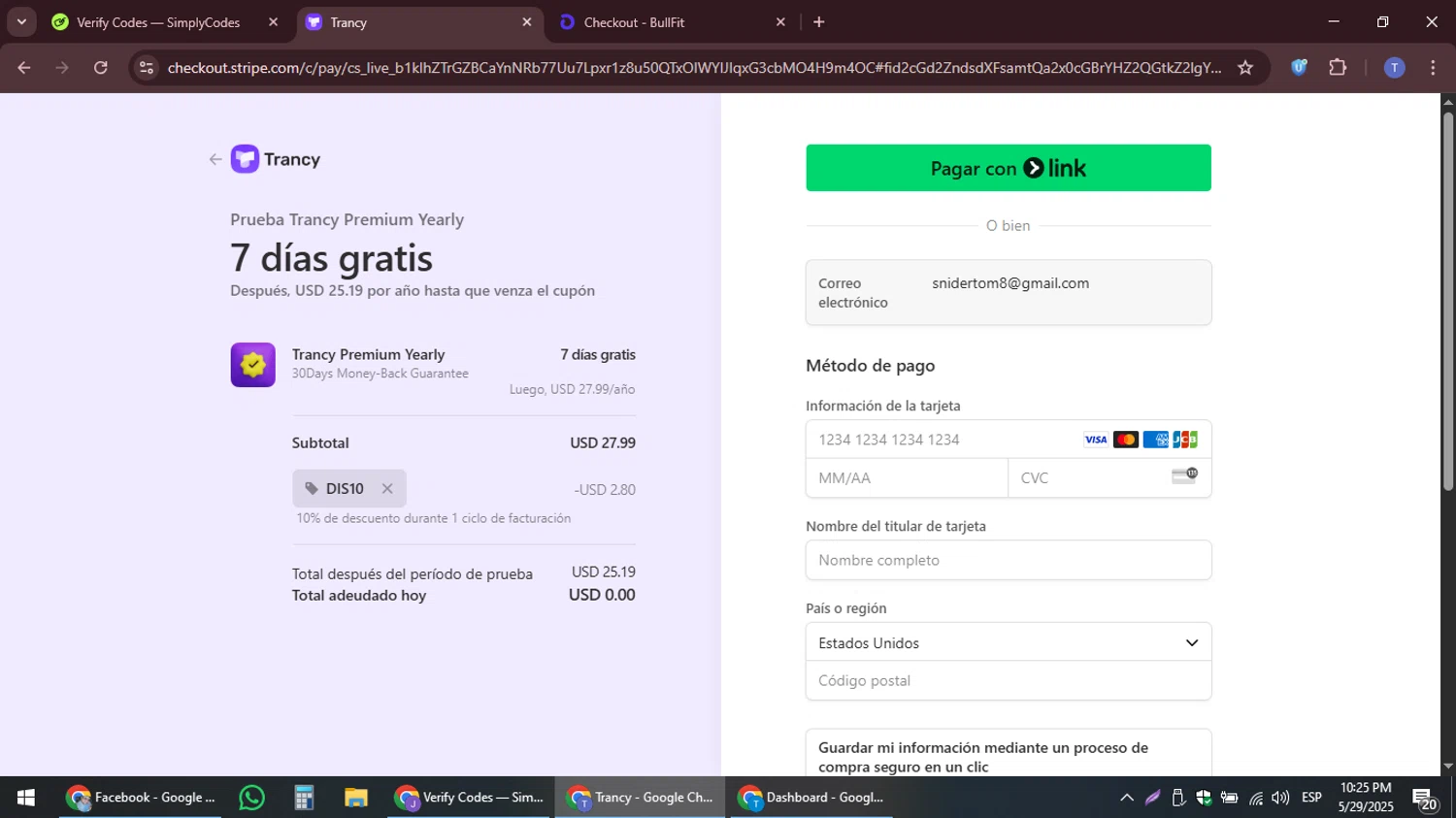View site information icon in address bar

(x=147, y=68)
